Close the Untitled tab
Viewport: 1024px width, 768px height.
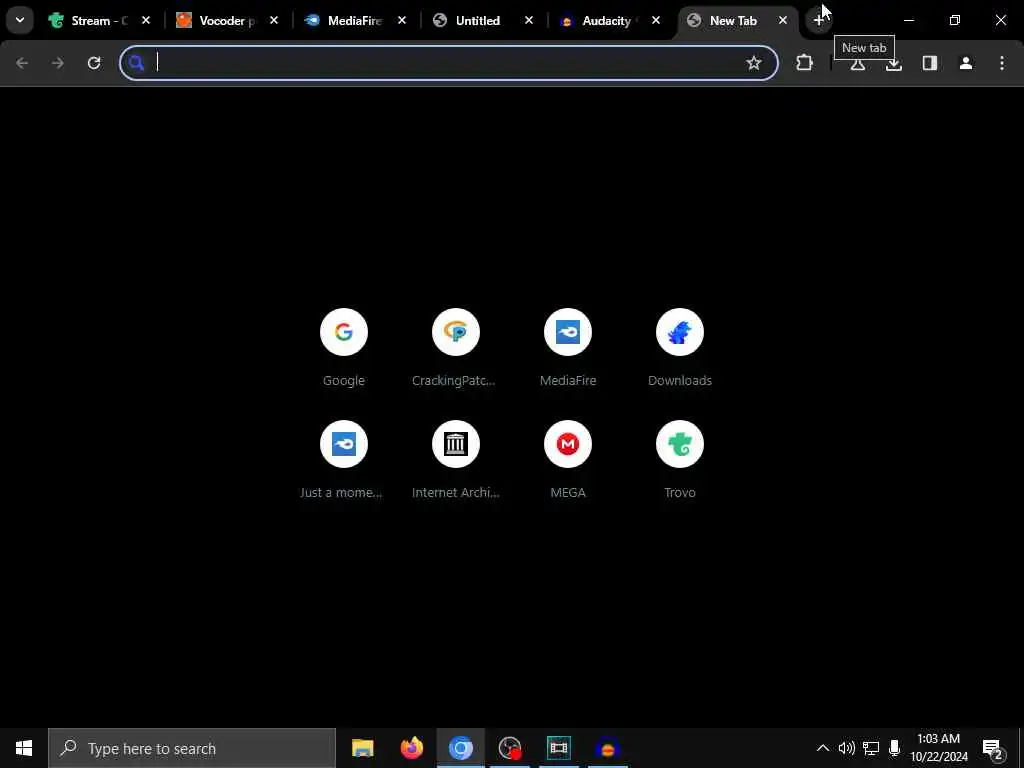pyautogui.click(x=528, y=21)
